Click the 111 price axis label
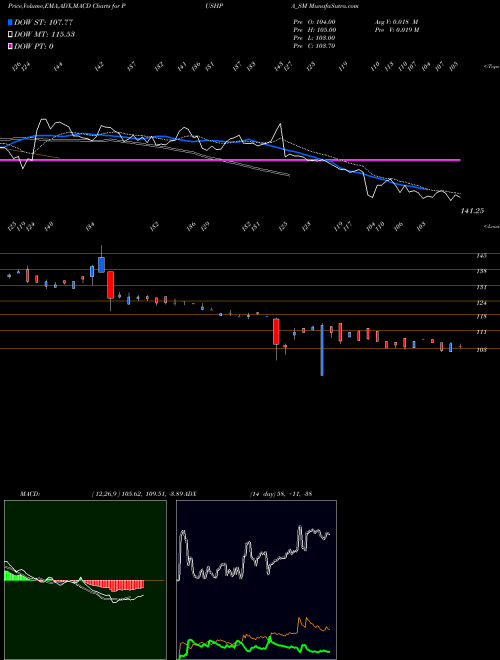The width and height of the screenshot is (500, 660). pyautogui.click(x=482, y=333)
